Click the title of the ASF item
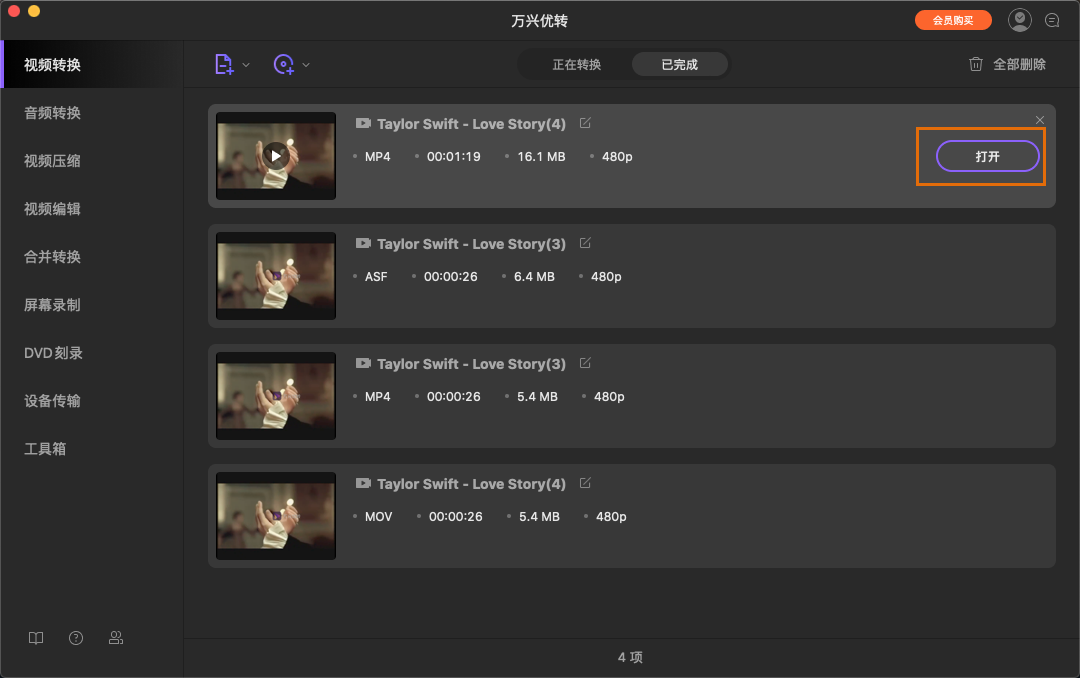 pyautogui.click(x=471, y=244)
